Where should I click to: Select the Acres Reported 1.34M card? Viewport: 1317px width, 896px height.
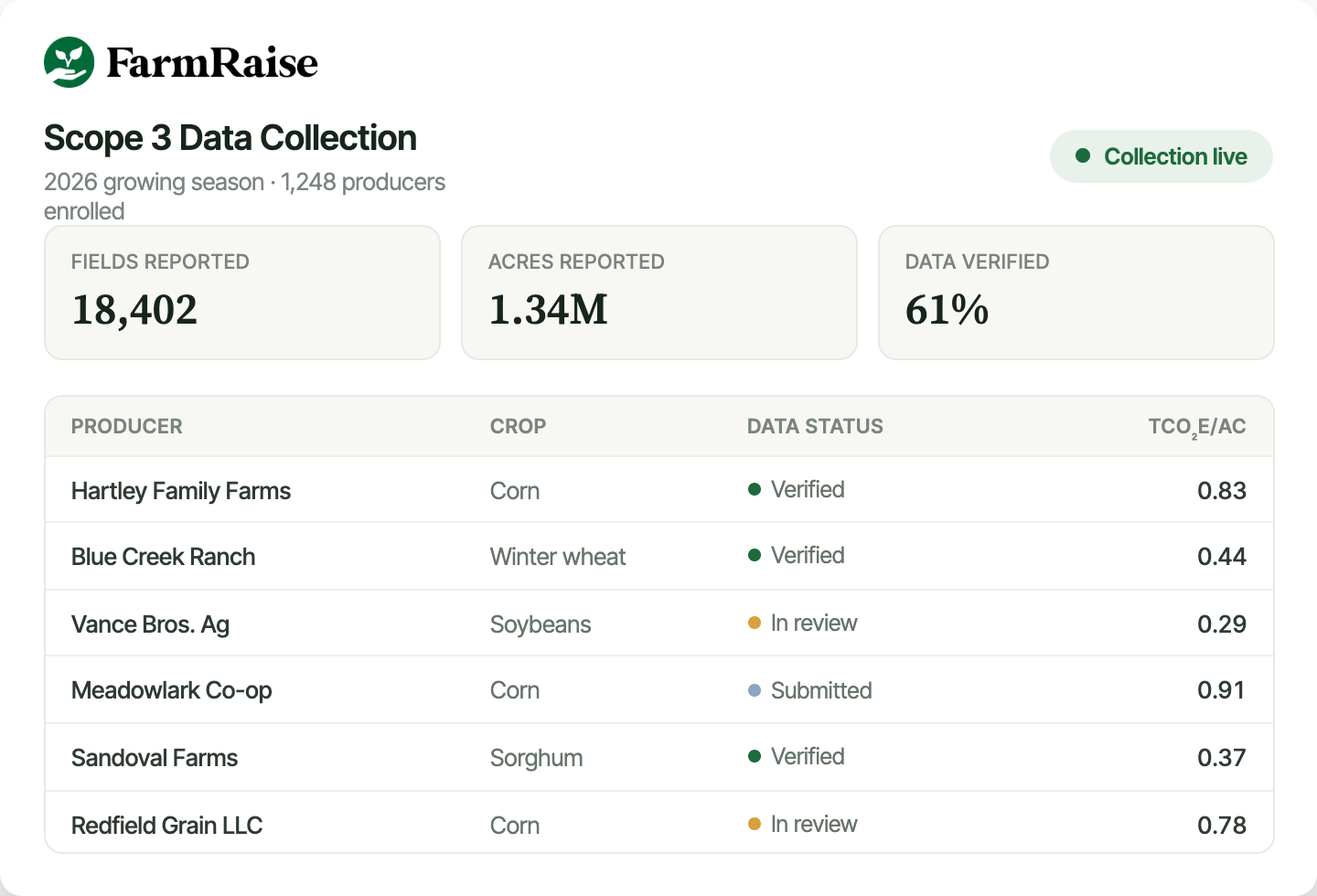coord(659,293)
